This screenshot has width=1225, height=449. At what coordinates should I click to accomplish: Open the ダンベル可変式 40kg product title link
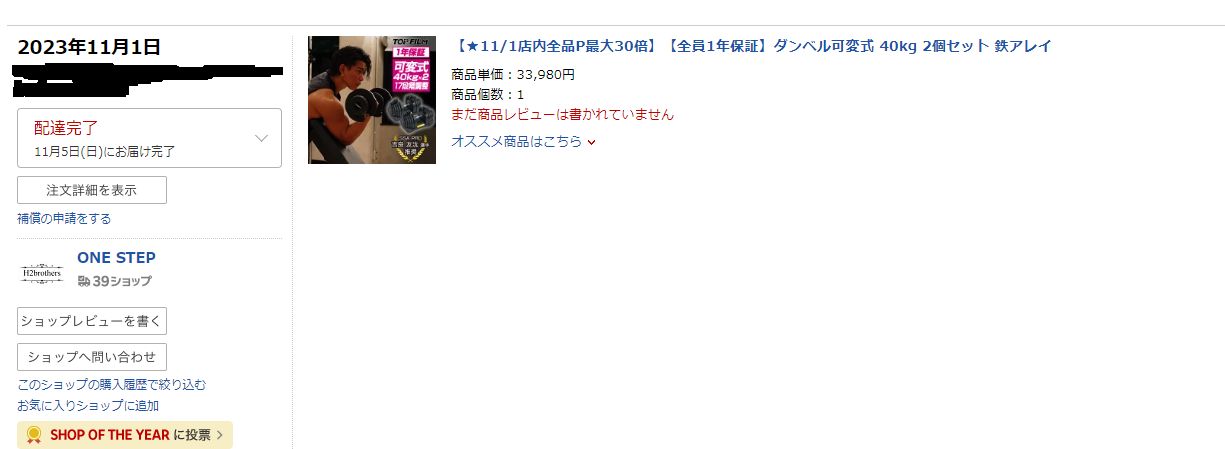pyautogui.click(x=751, y=46)
